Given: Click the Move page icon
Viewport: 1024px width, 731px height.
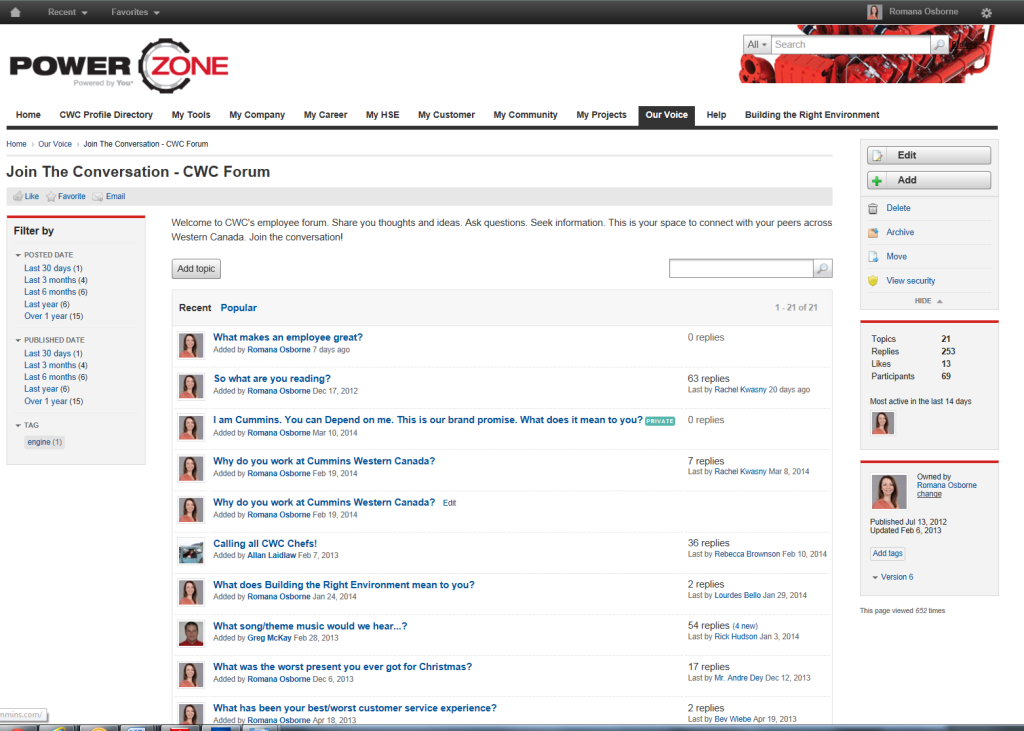Looking at the screenshot, I should point(873,257).
